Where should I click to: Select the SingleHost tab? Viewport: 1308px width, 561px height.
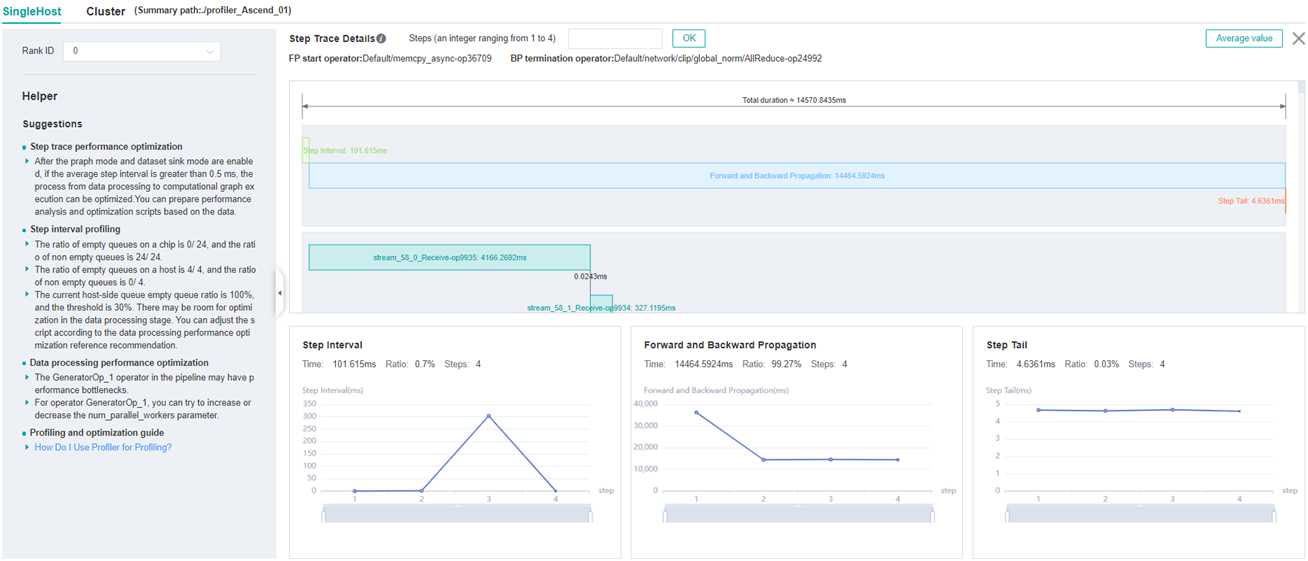point(32,12)
